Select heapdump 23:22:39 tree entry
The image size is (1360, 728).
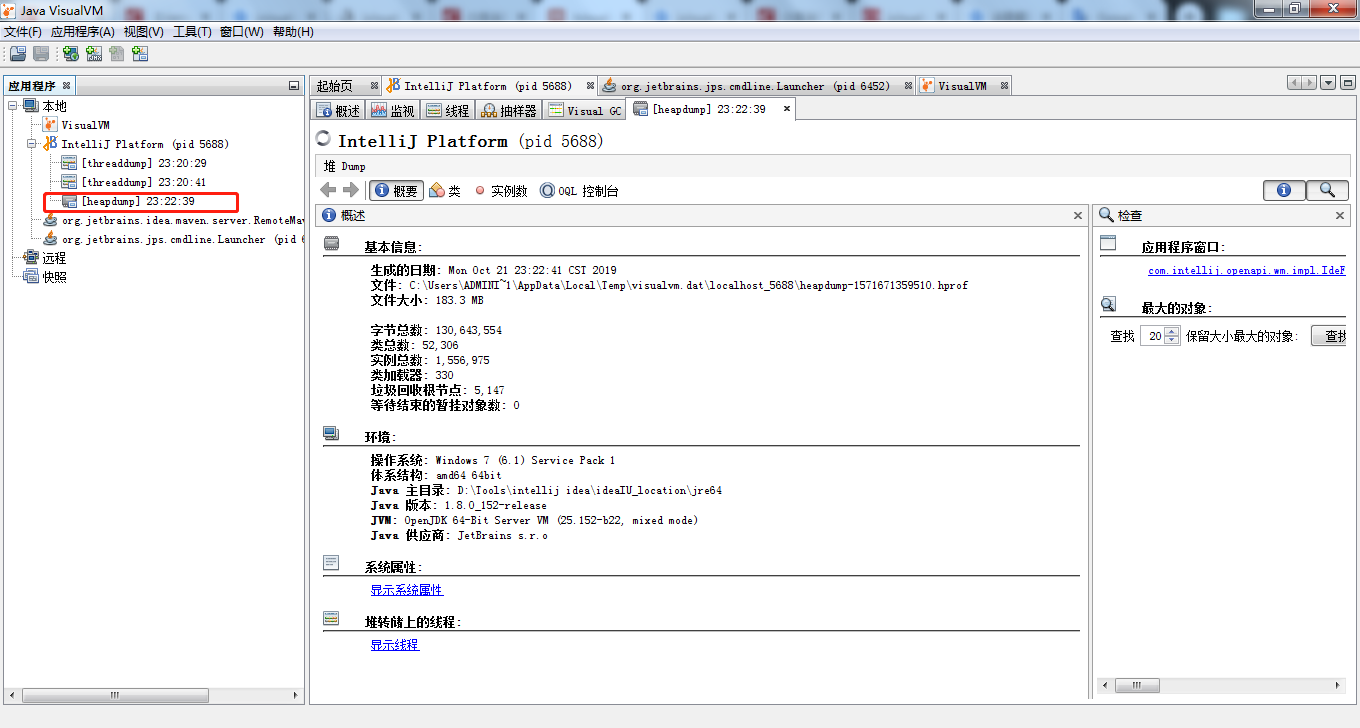click(128, 201)
